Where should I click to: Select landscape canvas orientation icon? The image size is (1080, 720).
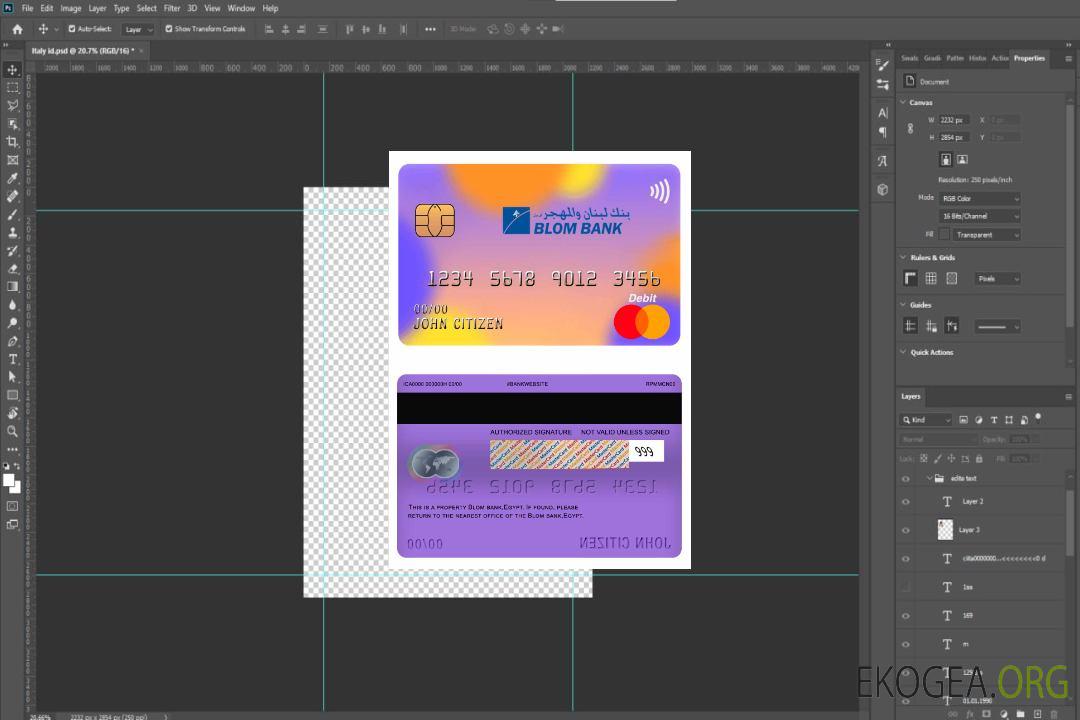click(x=962, y=159)
